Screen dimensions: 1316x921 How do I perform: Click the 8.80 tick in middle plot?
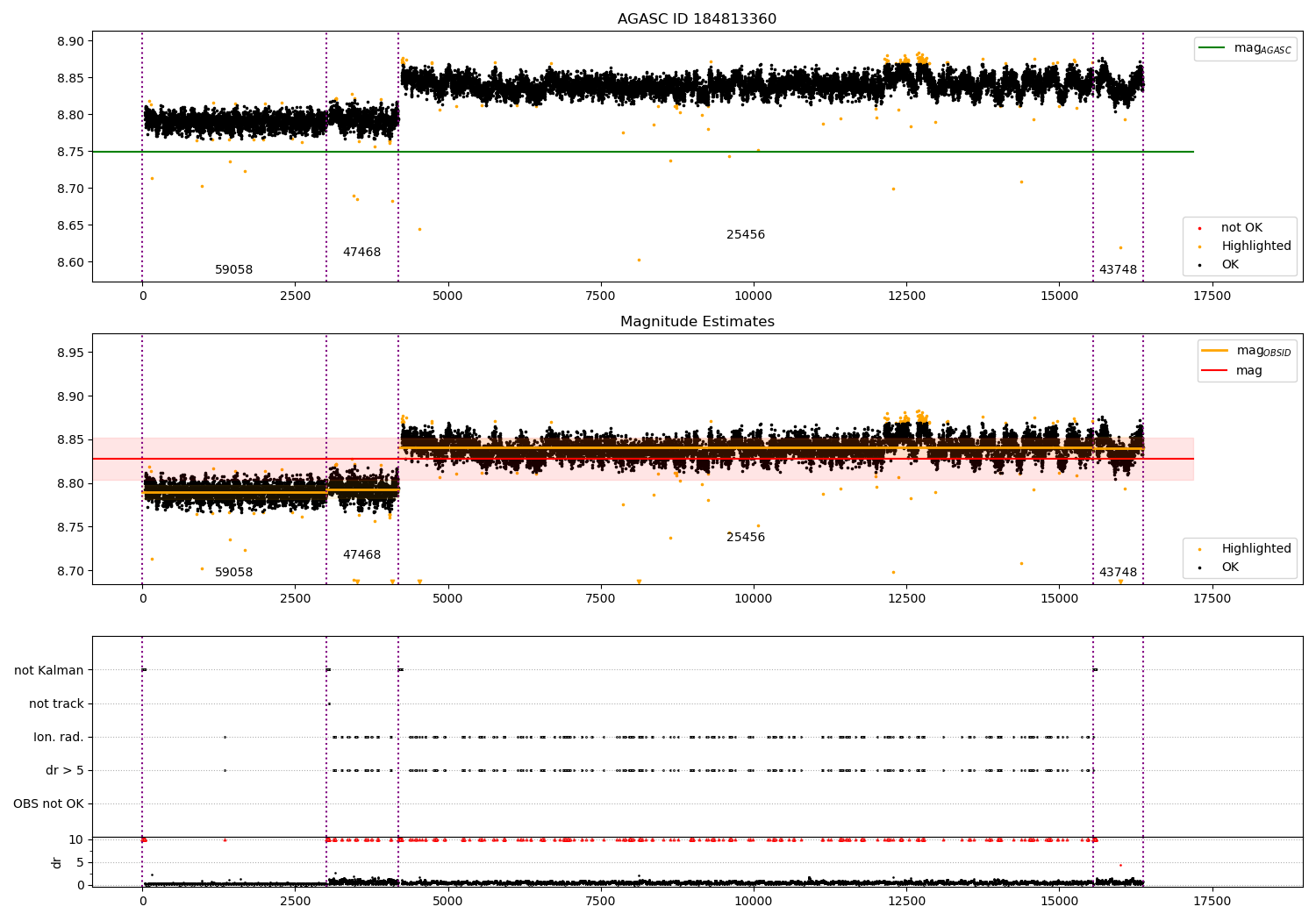(x=70, y=483)
